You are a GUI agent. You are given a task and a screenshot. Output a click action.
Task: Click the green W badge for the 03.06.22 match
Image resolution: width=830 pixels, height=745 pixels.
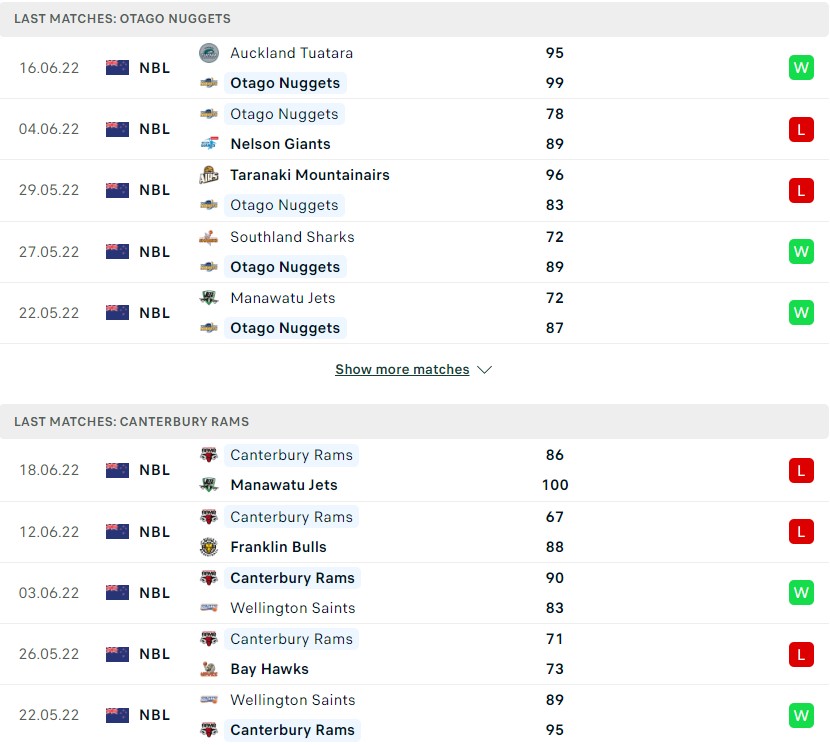click(801, 593)
